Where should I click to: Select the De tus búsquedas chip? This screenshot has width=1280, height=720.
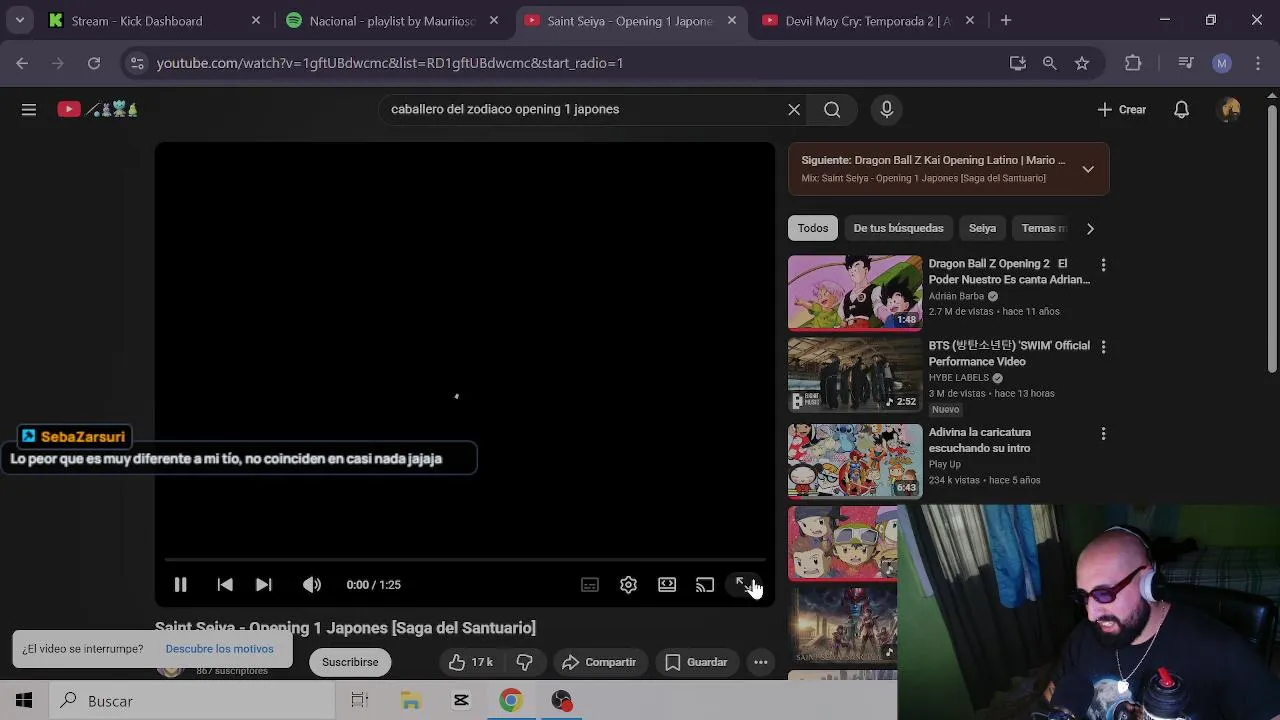tap(898, 228)
